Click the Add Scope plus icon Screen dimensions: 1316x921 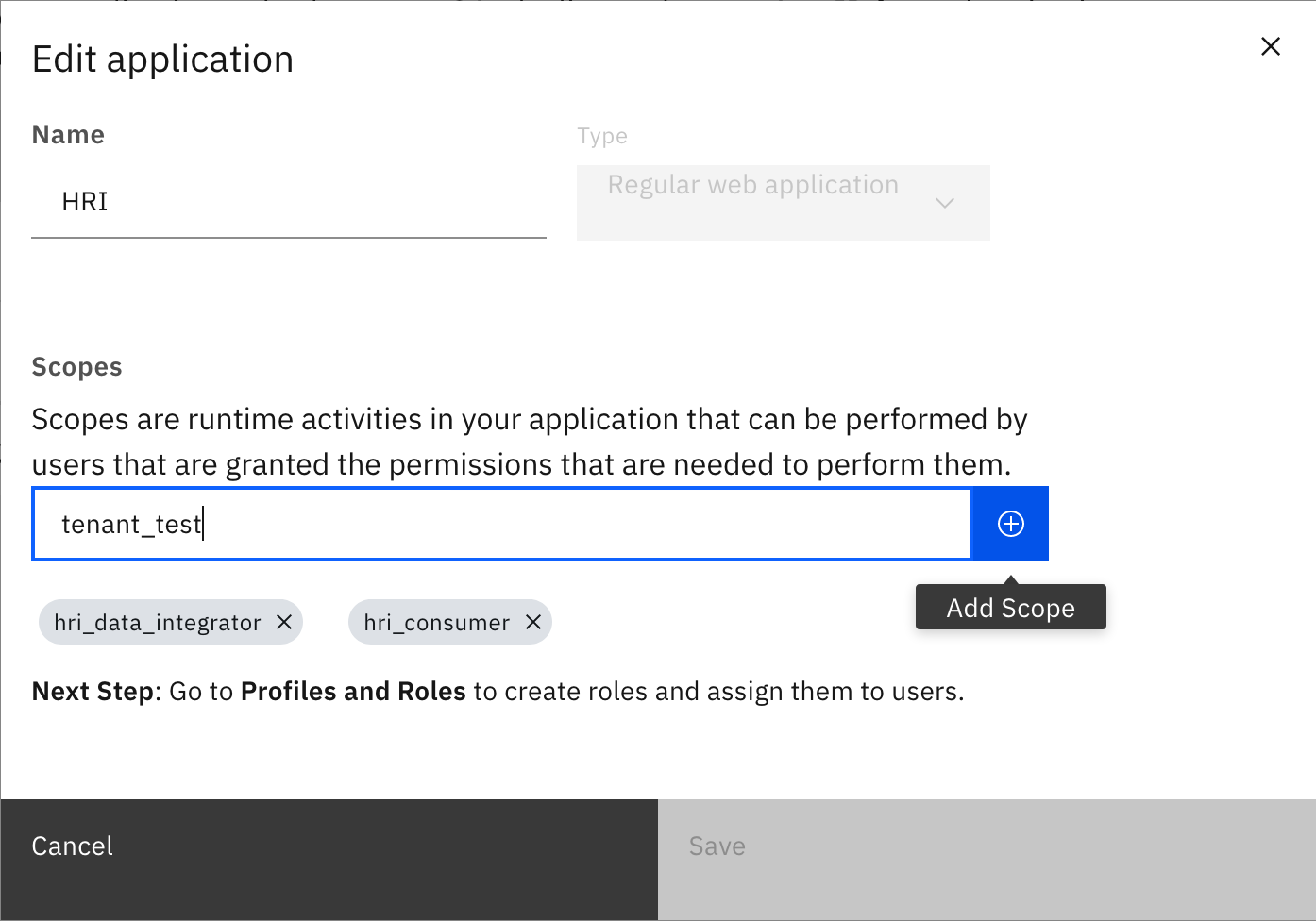pyautogui.click(x=1010, y=524)
